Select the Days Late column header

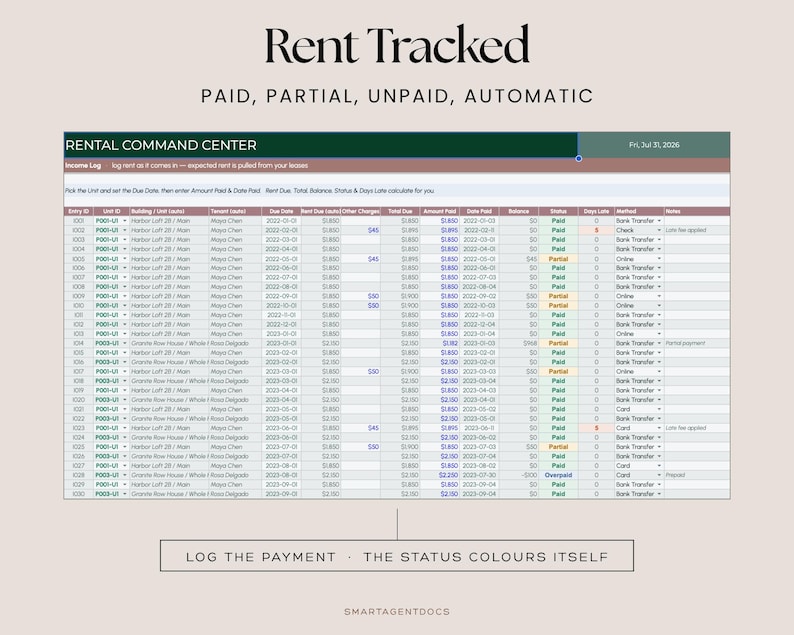(596, 211)
